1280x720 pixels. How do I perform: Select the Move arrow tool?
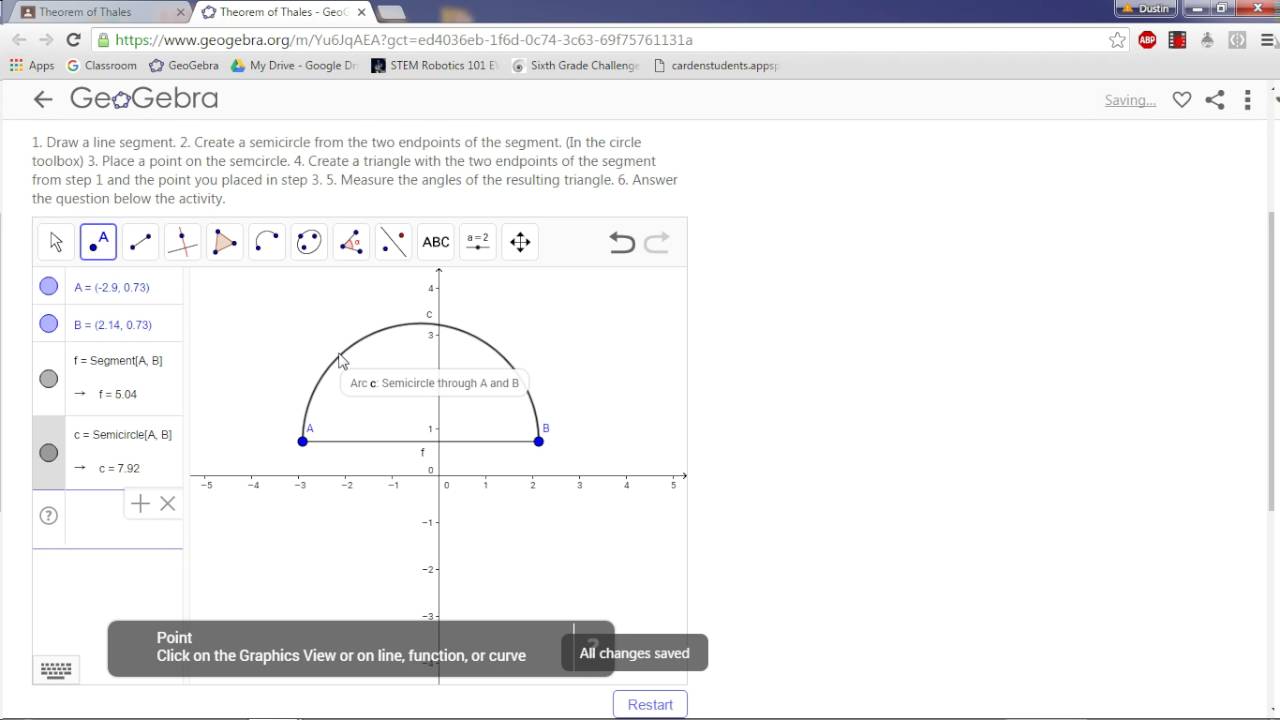(x=56, y=242)
